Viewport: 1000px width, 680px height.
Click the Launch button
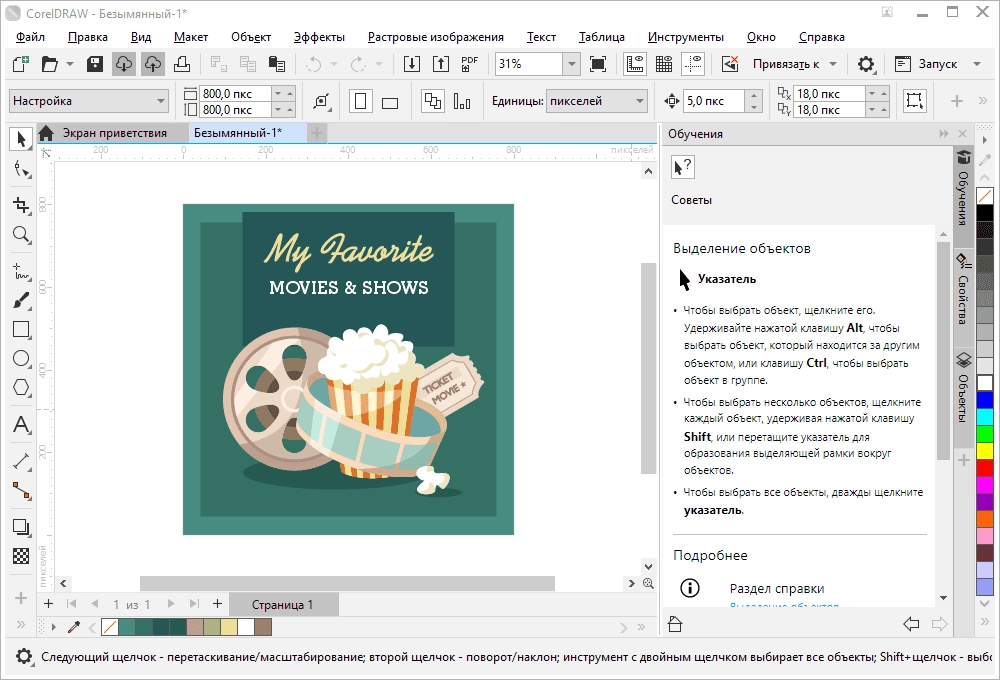point(927,64)
